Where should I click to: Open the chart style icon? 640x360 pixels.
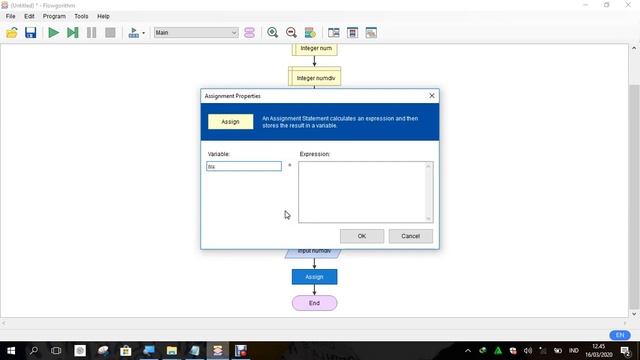(310, 33)
